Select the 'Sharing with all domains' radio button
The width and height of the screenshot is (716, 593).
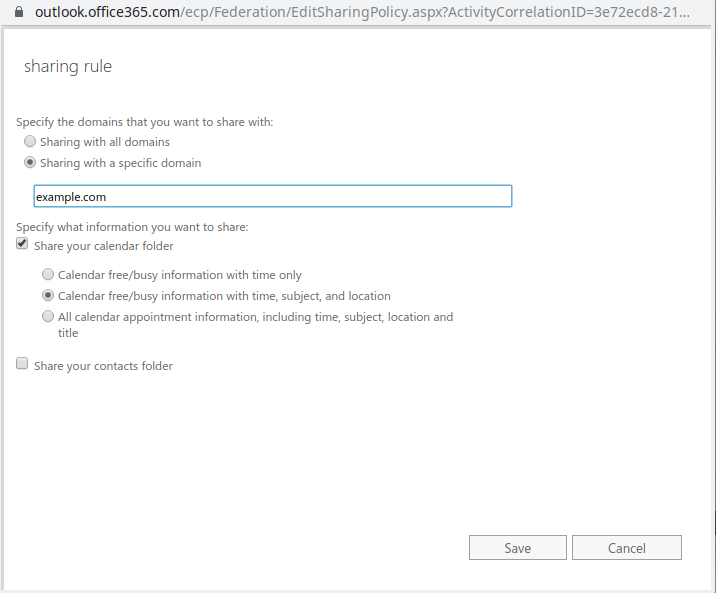(x=30, y=142)
